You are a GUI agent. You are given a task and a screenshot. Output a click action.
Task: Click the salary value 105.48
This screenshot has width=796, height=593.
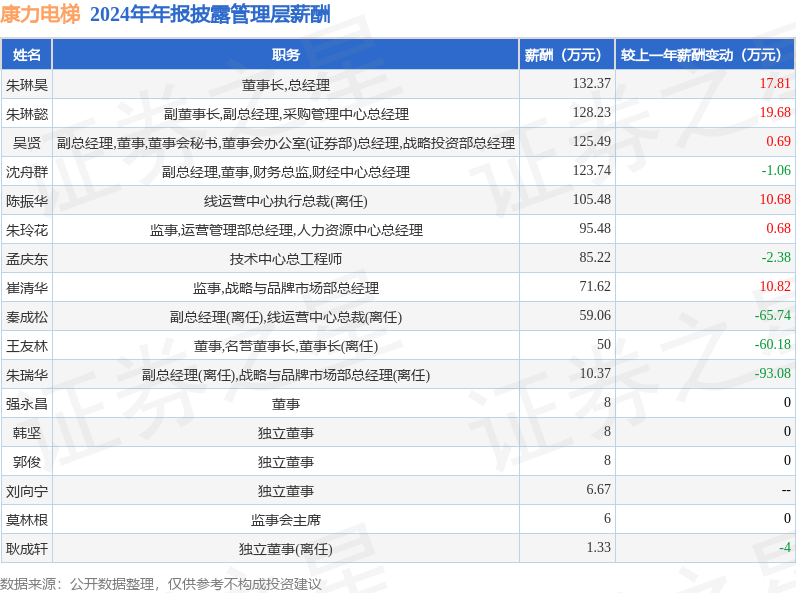[591, 199]
